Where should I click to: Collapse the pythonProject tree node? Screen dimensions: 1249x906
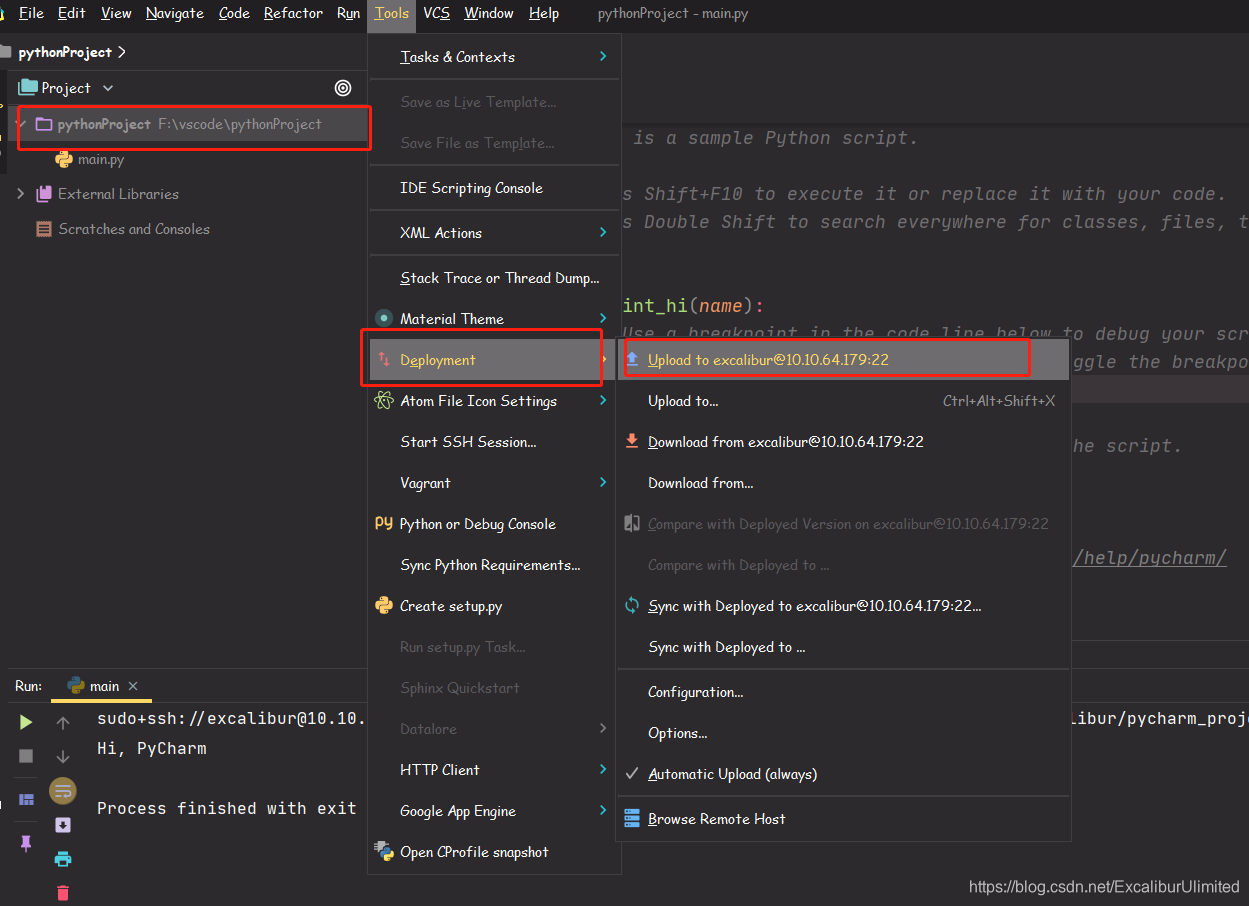pyautogui.click(x=21, y=124)
